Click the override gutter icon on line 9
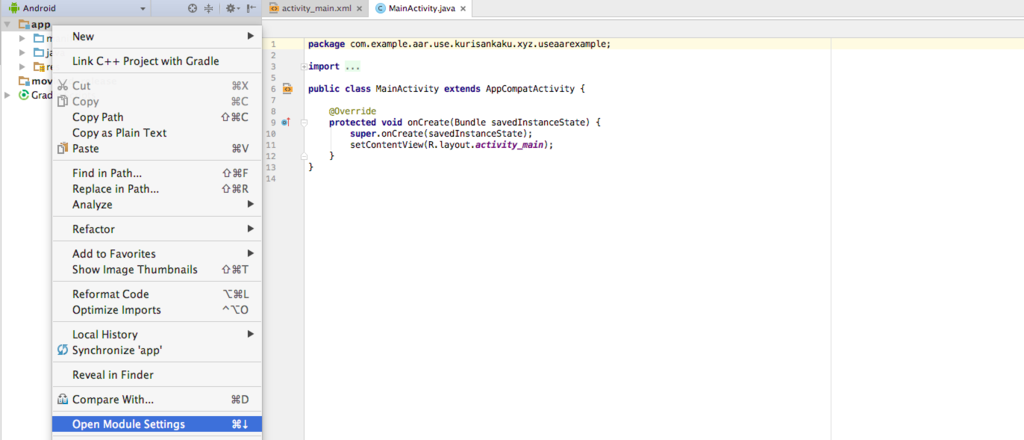The image size is (1024, 440). (285, 122)
